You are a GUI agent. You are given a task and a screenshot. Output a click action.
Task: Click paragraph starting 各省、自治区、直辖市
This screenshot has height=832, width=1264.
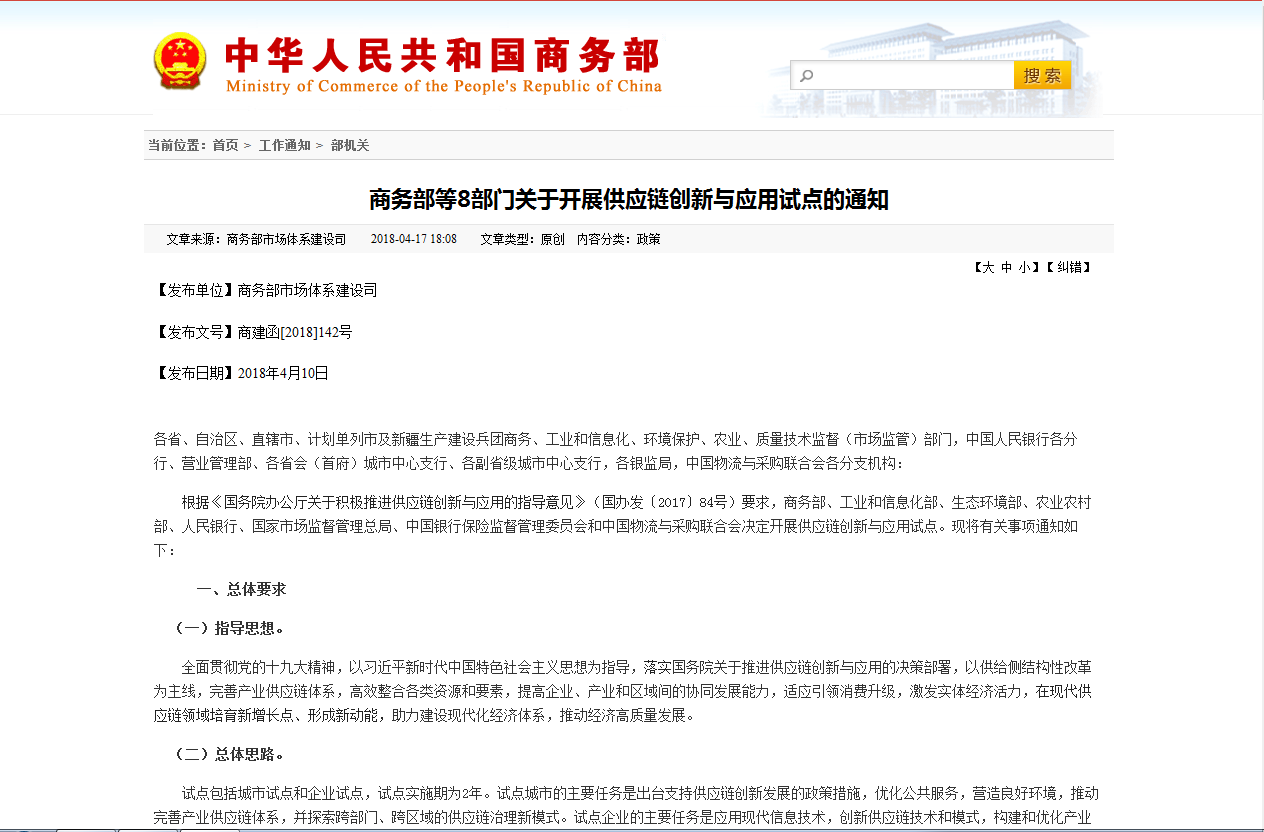coord(615,451)
